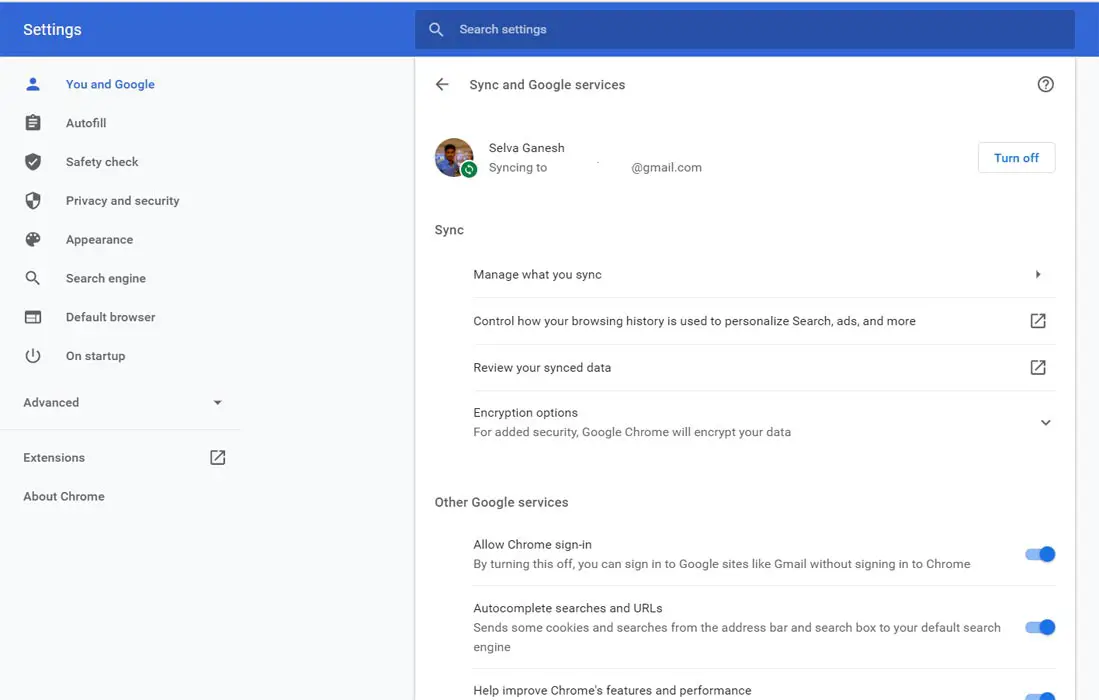The image size is (1099, 700).
Task: Click Manage what you sync row
Action: (764, 275)
